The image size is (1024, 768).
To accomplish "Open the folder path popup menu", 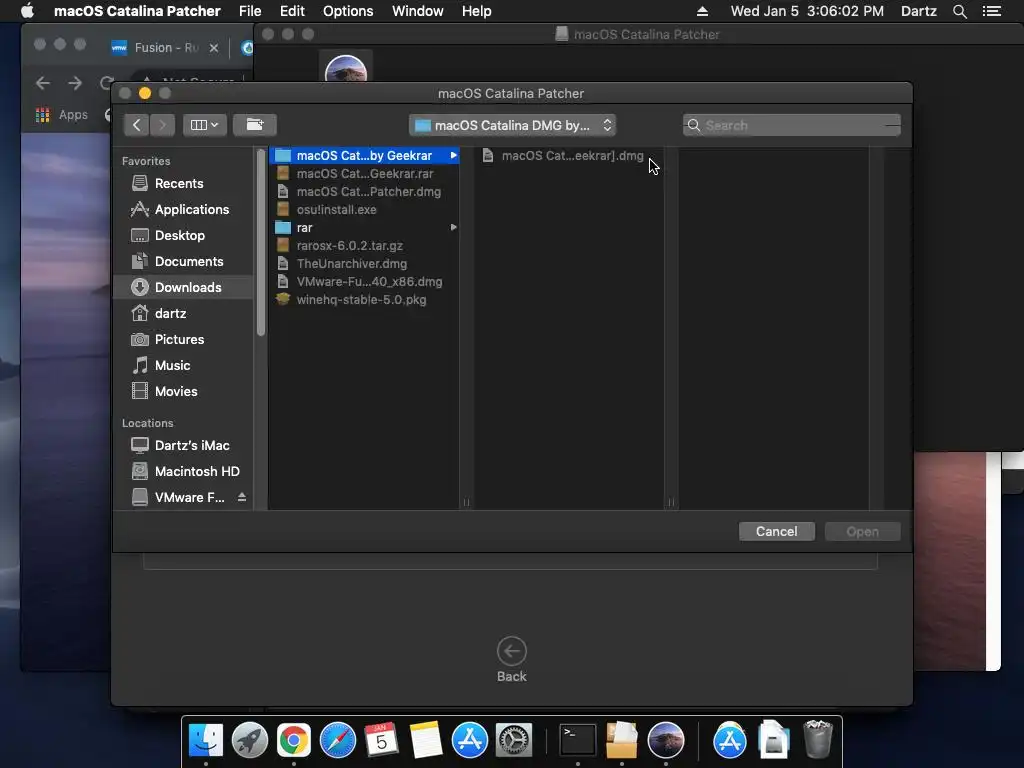I will pos(513,125).
